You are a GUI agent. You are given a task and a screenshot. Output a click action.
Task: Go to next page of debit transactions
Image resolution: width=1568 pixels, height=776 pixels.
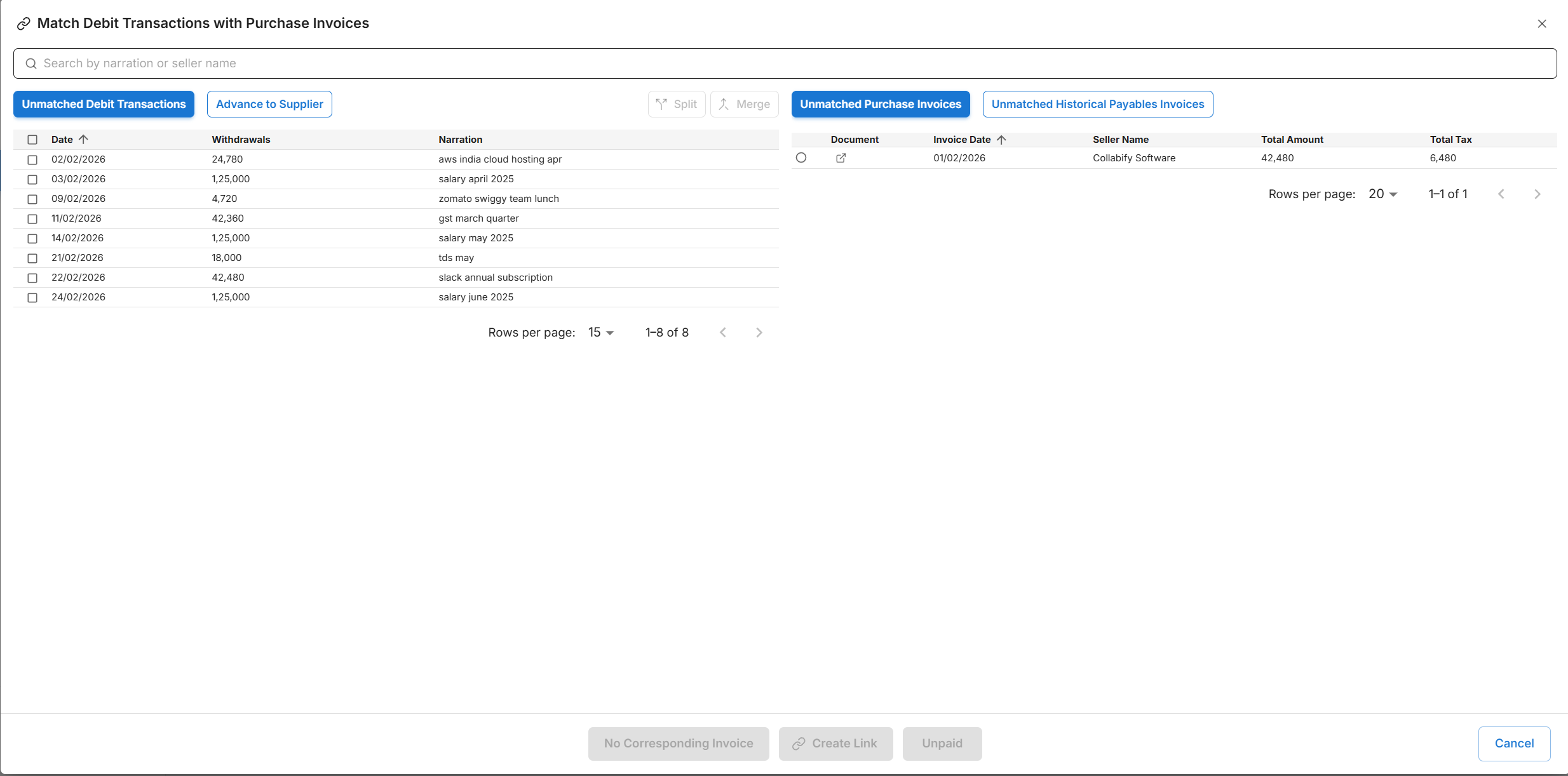[759, 333]
